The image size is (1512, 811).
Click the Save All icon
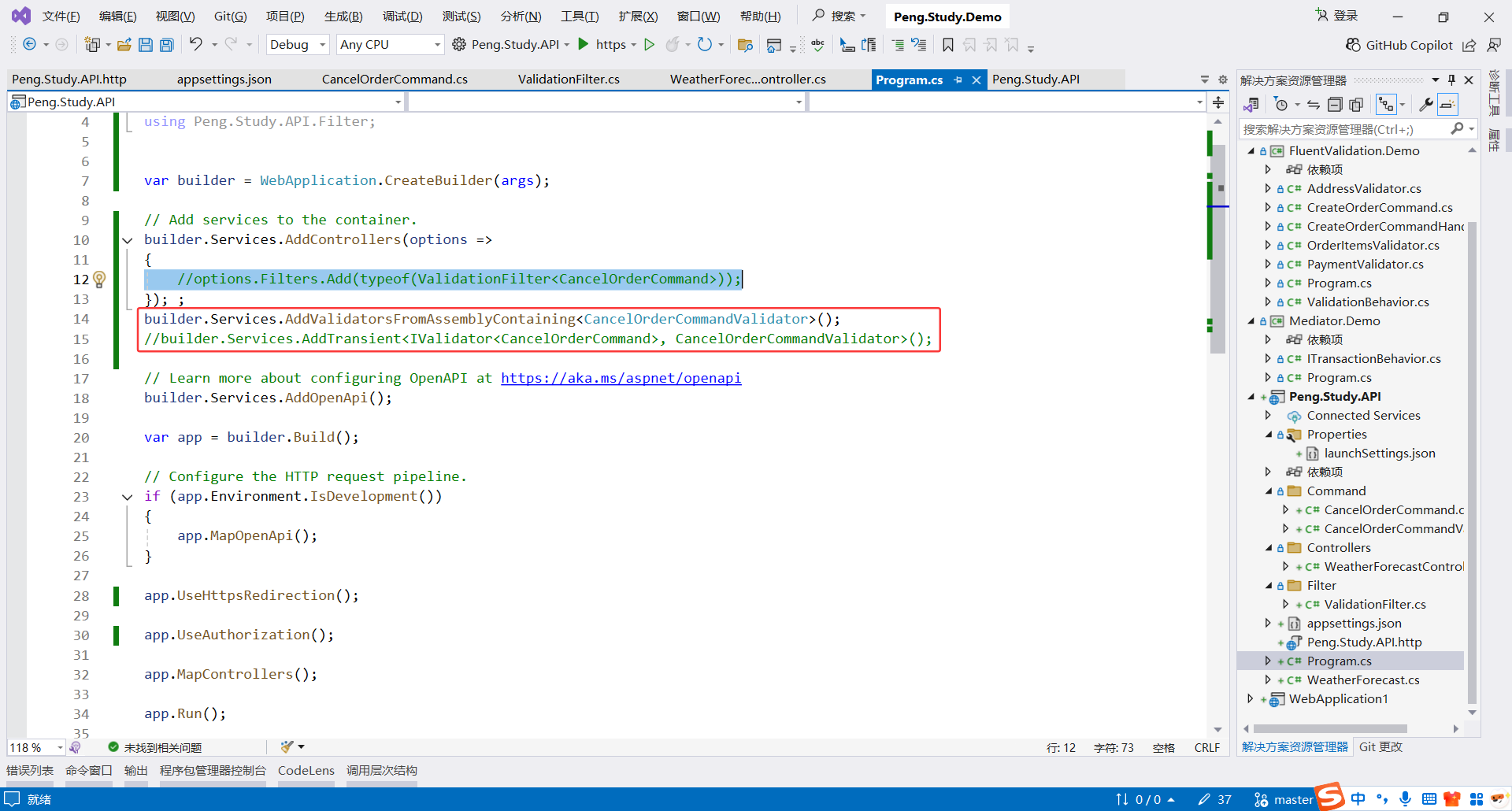pos(167,45)
